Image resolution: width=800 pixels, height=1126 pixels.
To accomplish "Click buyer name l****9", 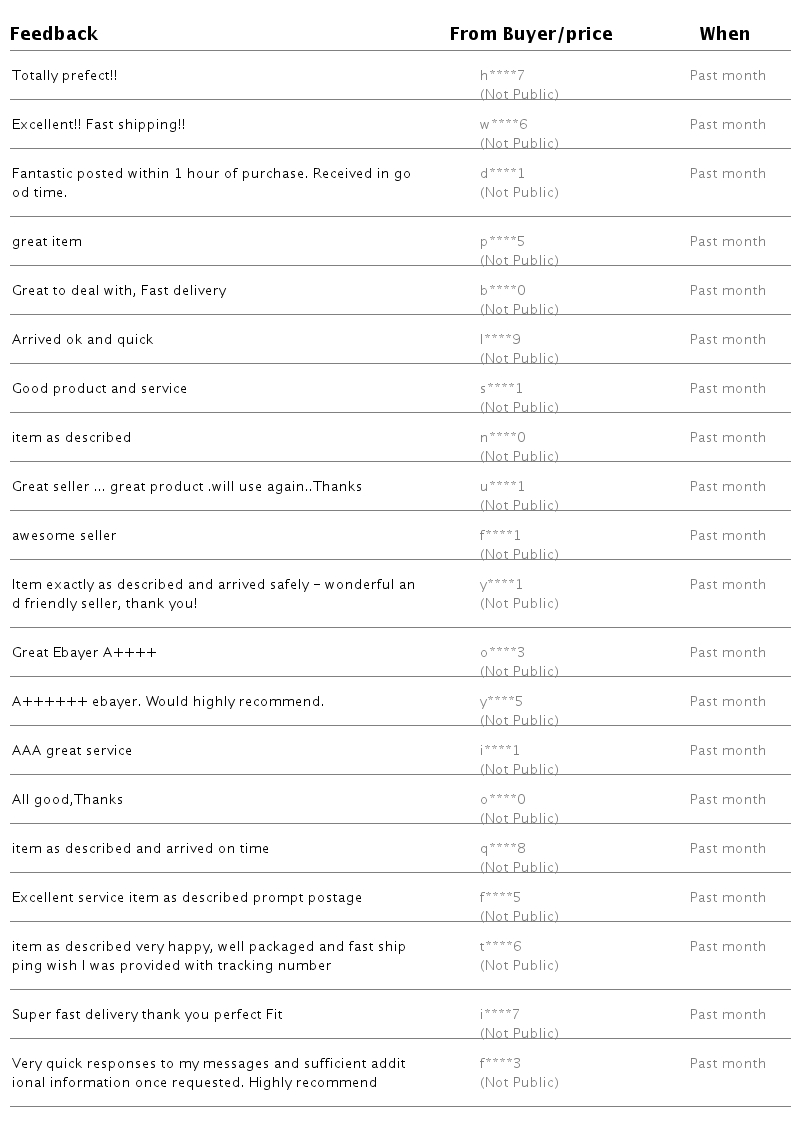I will 500,340.
